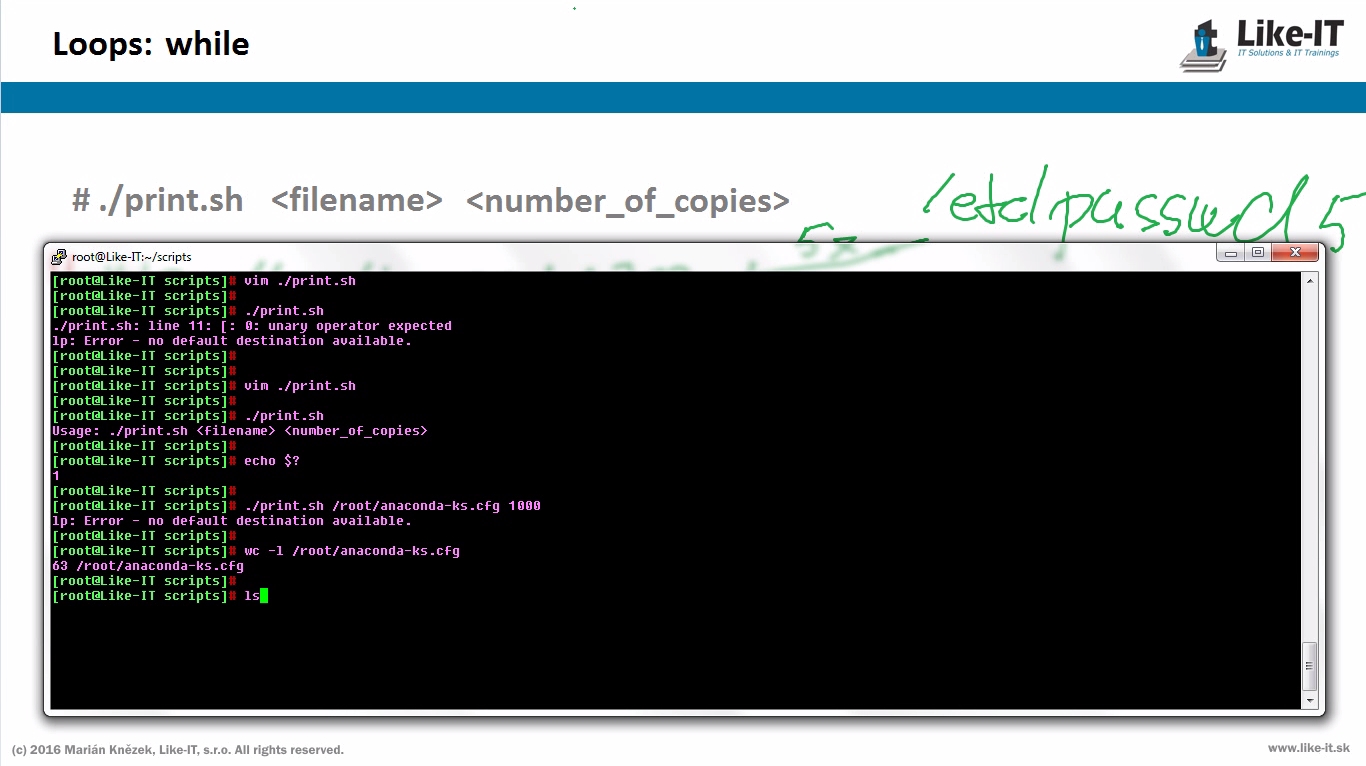Click the terminal scrollbar down arrow
This screenshot has width=1366, height=766.
point(1310,701)
